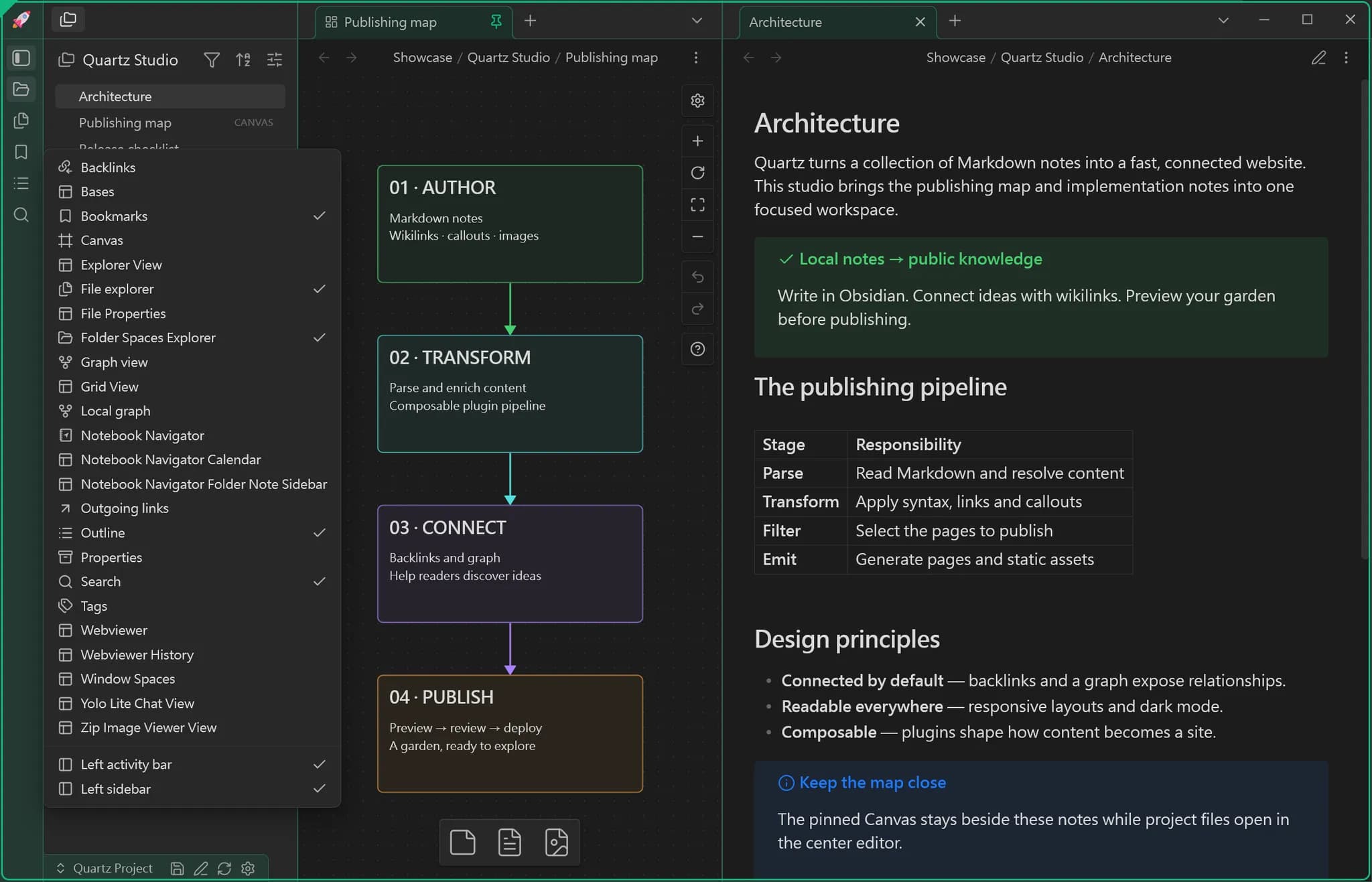Select Canvas from the view menu
Viewport: 1372px width, 882px height.
(x=192, y=240)
